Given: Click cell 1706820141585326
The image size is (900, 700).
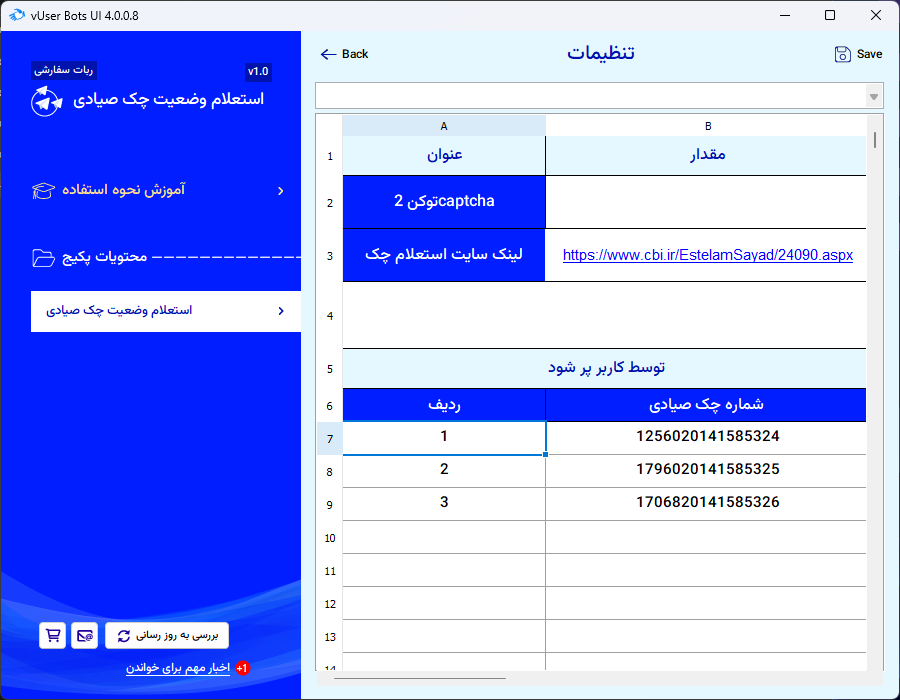Looking at the screenshot, I should tap(705, 503).
